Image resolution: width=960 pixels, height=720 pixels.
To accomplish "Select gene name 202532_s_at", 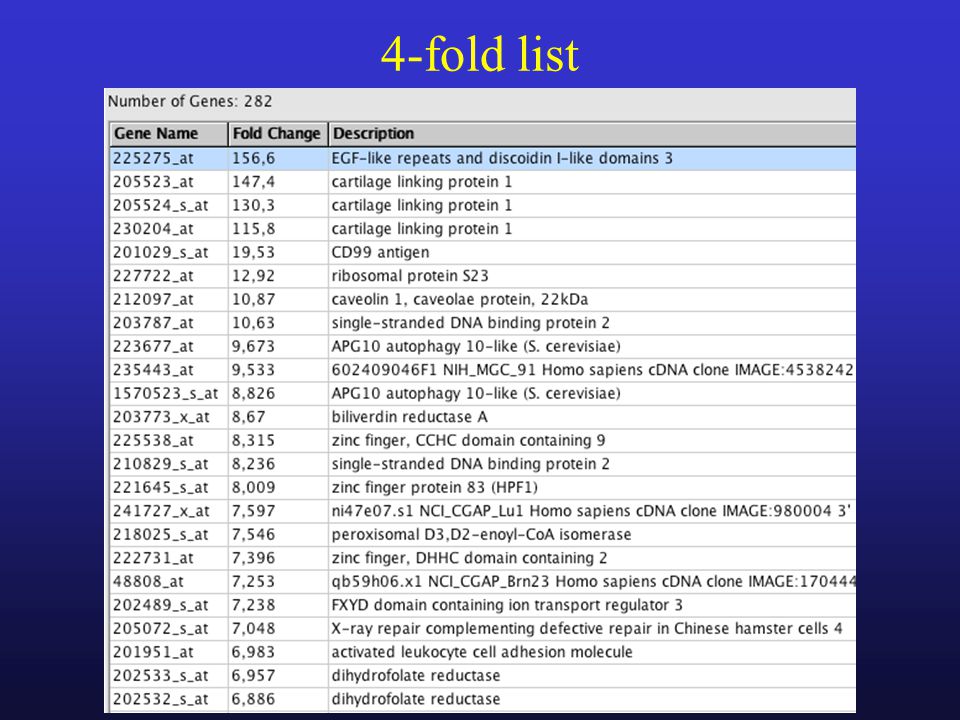I will (x=160, y=699).
